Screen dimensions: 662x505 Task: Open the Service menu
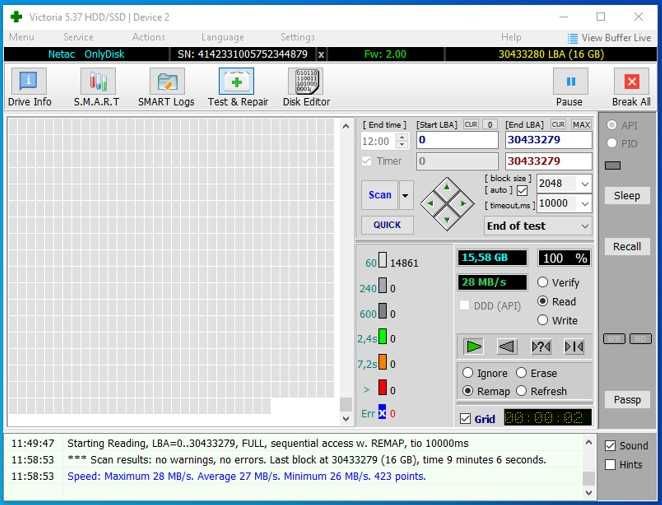(78, 37)
